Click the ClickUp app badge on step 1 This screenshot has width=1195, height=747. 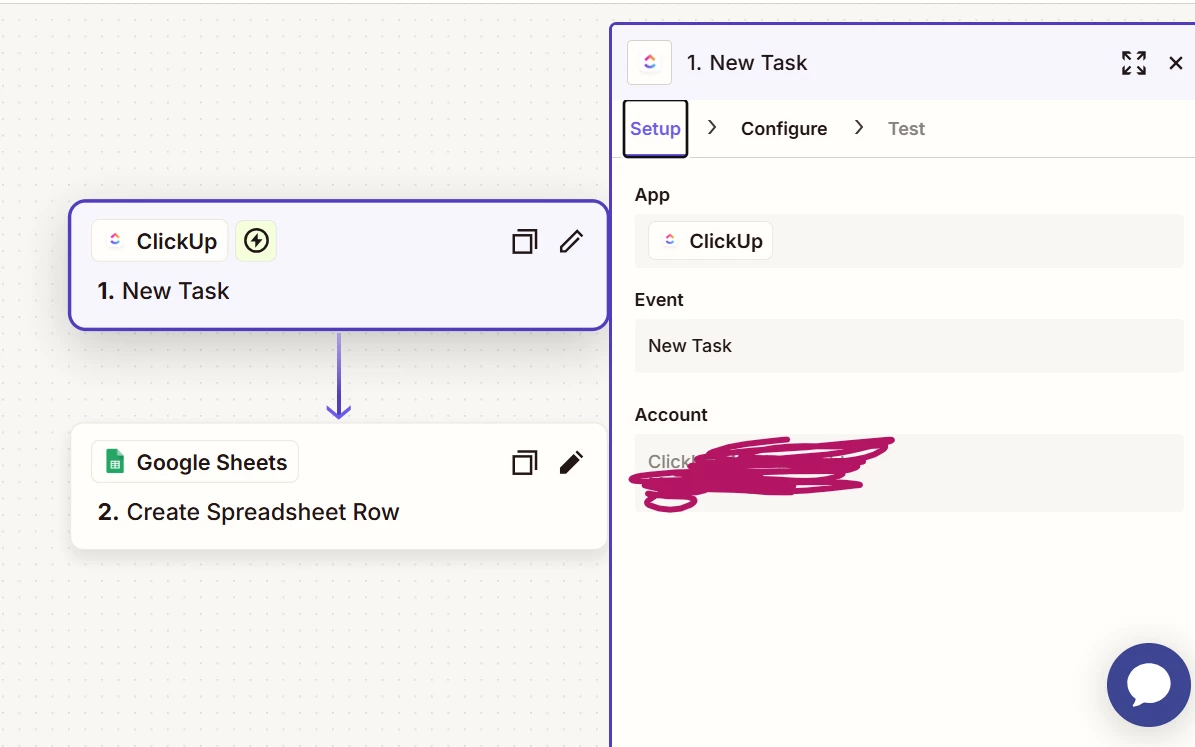159,241
